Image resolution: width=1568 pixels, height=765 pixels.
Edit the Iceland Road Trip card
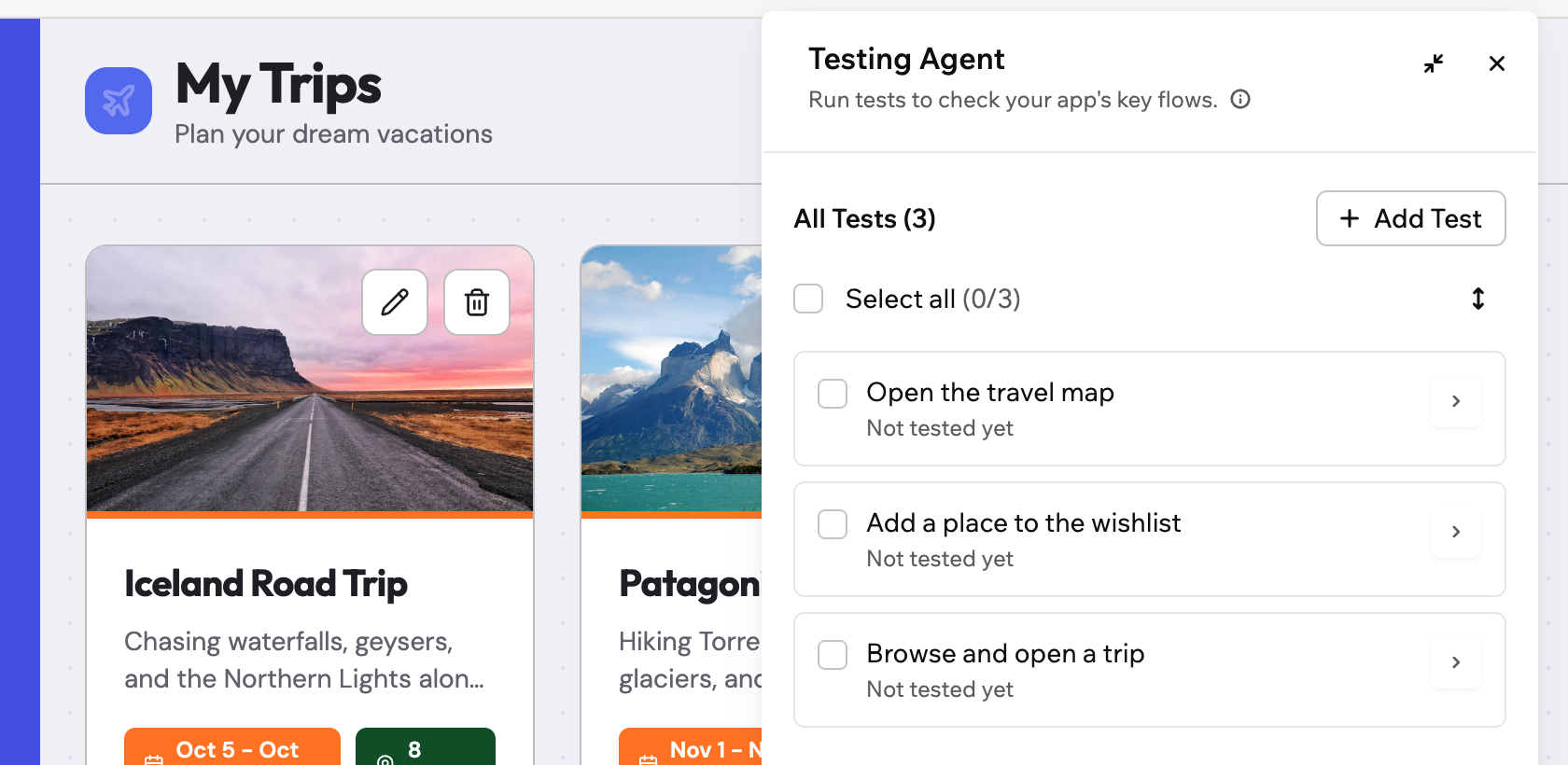395,302
